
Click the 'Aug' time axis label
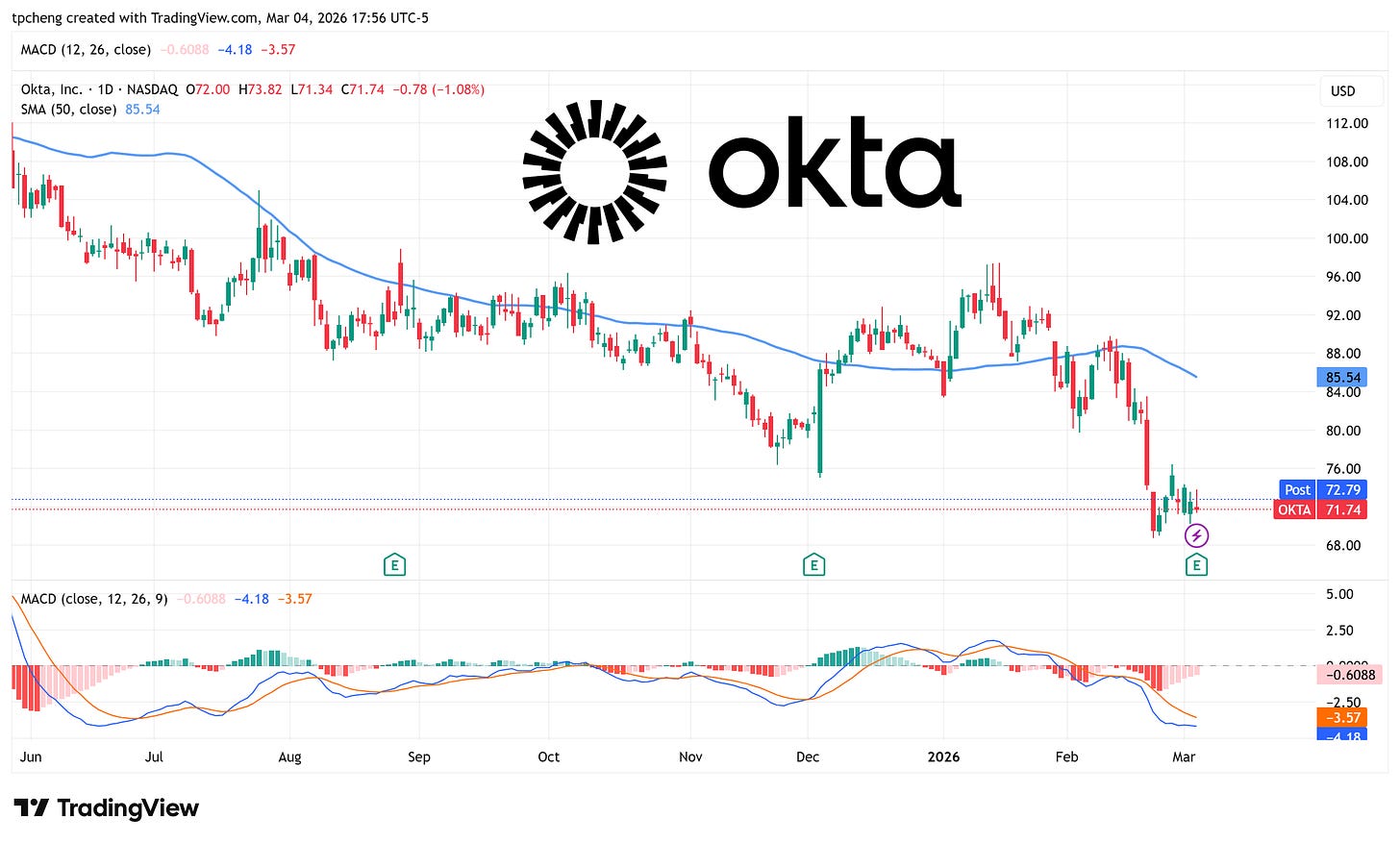[289, 756]
